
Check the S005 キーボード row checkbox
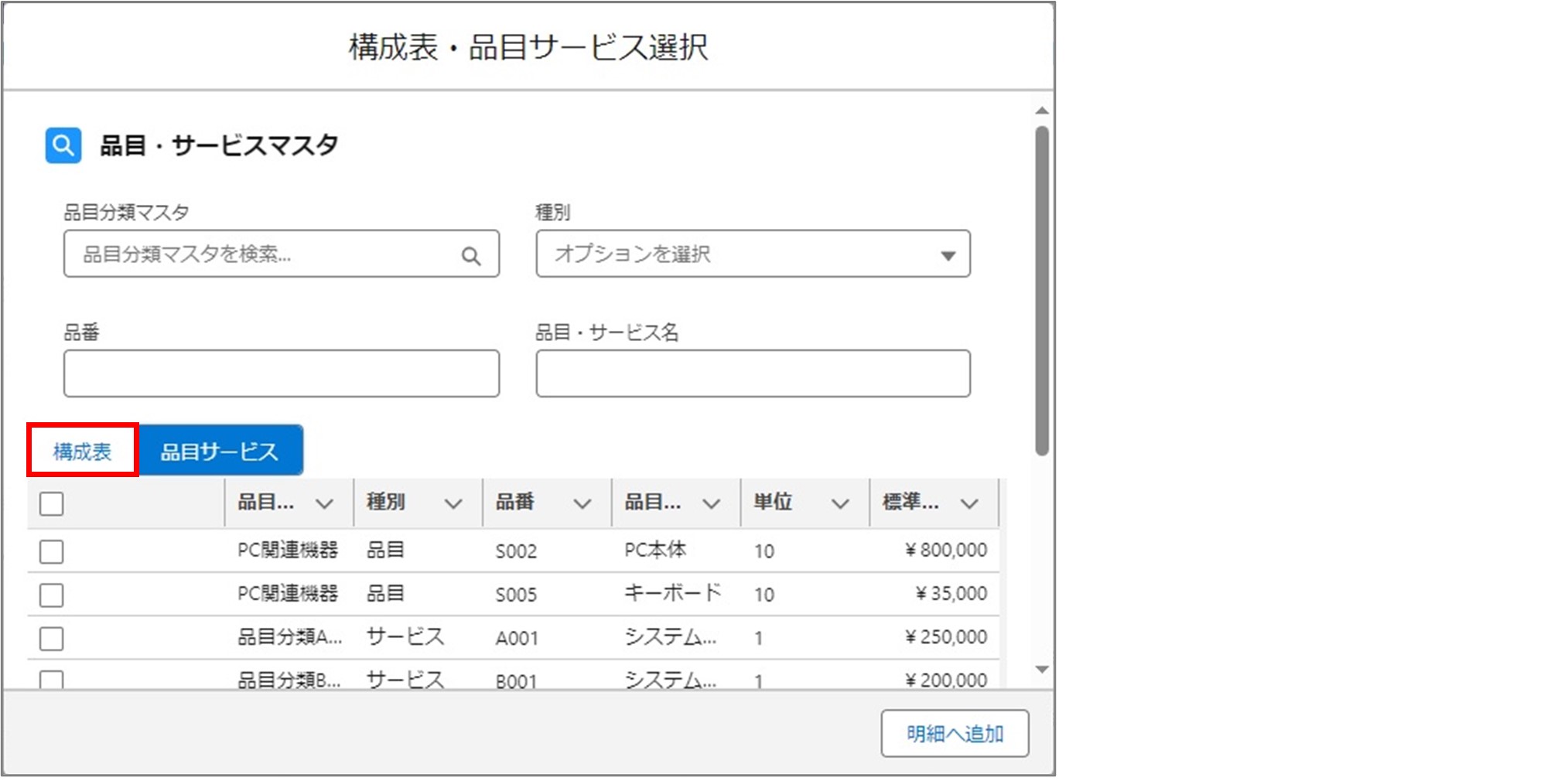[52, 595]
